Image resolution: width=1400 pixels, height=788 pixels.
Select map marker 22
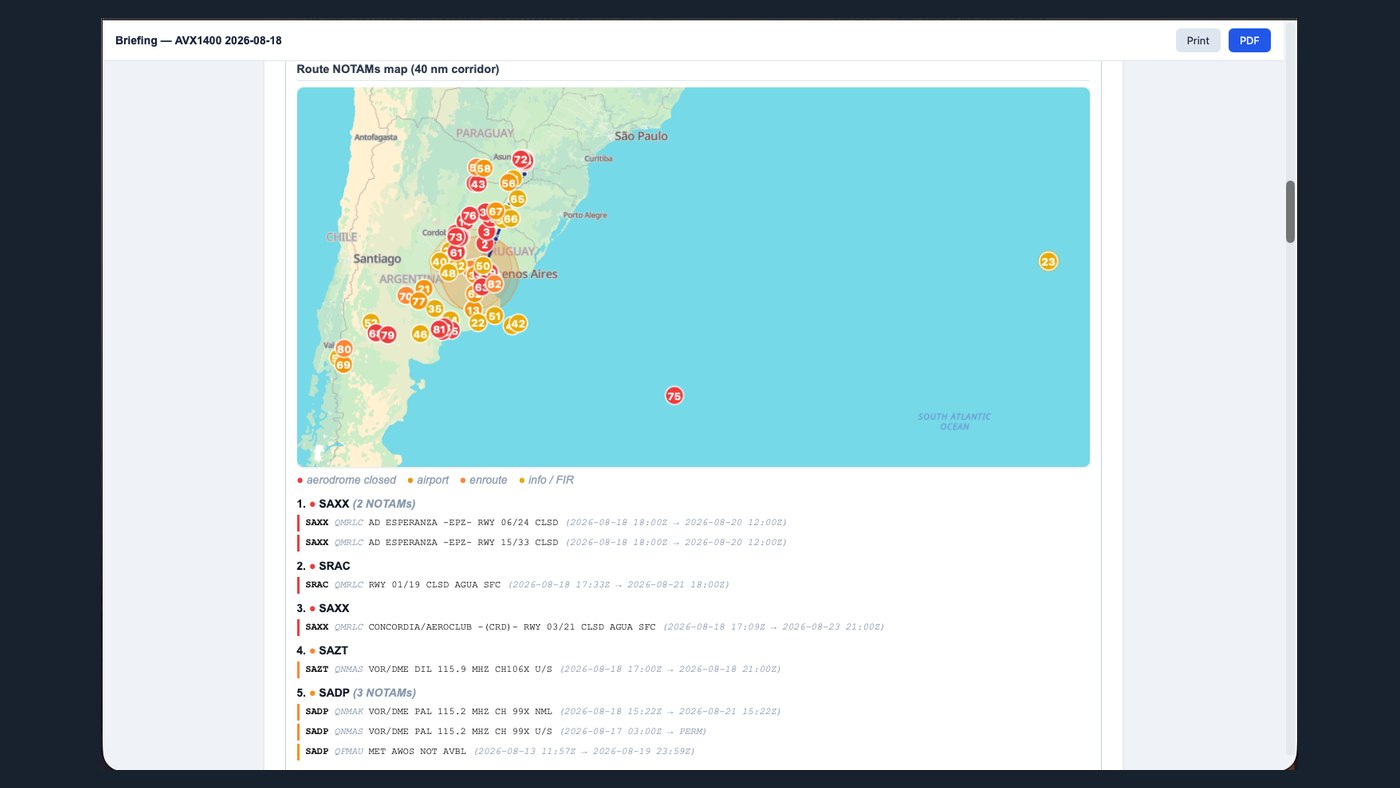click(x=478, y=322)
